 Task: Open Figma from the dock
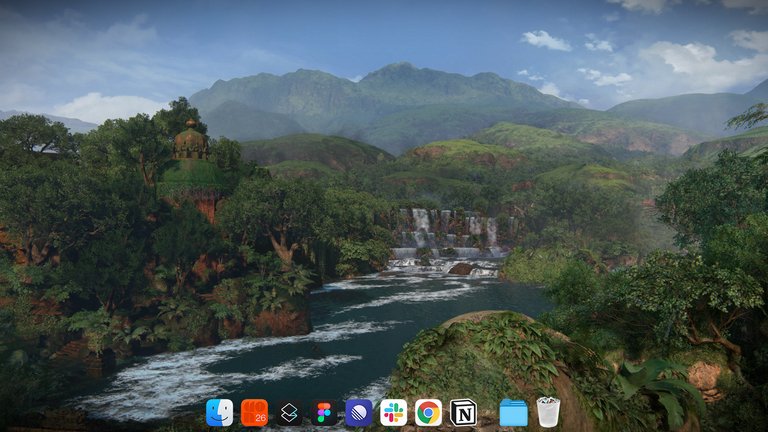click(x=324, y=412)
